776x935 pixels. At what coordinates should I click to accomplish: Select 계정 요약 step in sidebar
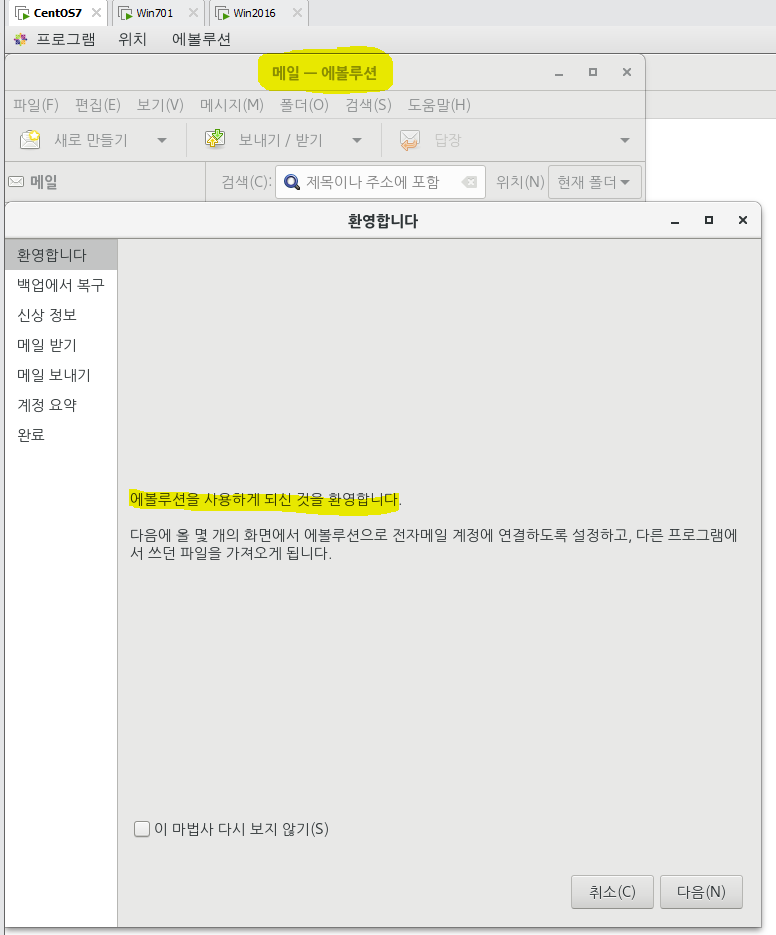point(61,405)
